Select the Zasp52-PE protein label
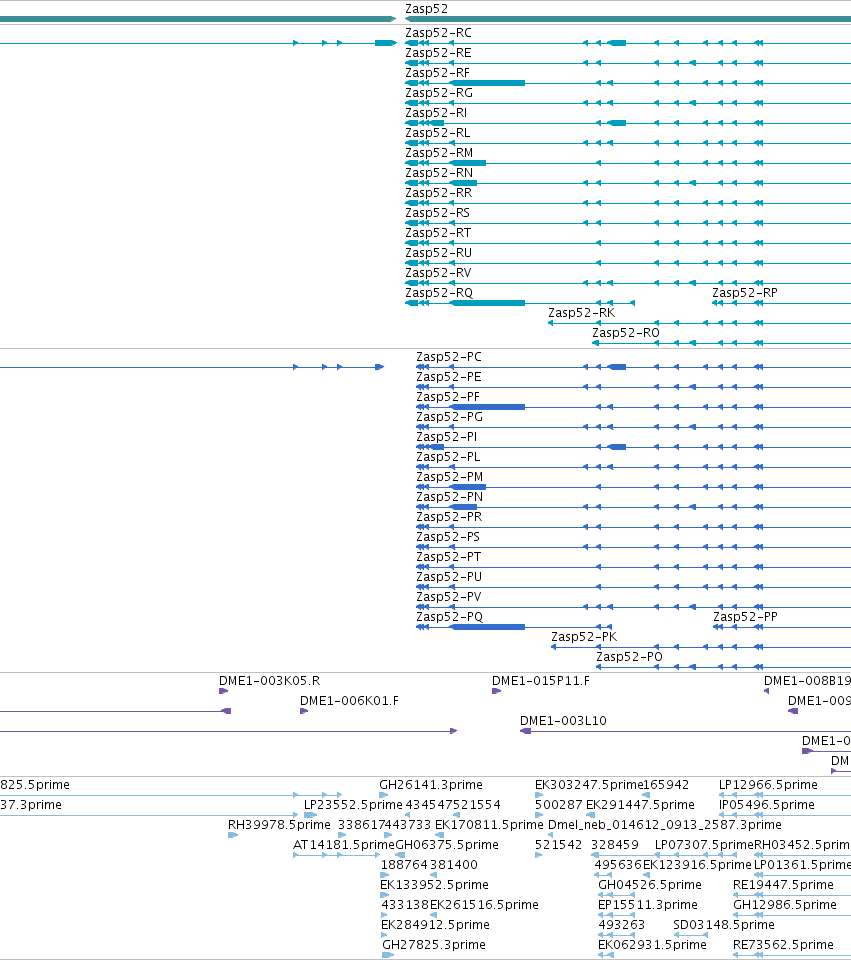Screen dimensions: 851x960 pyautogui.click(x=449, y=377)
